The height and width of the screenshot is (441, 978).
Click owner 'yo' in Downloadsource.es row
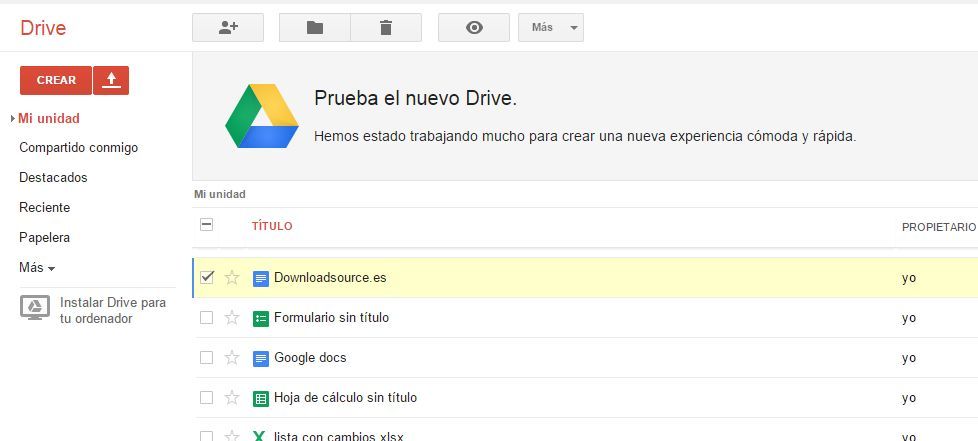pyautogui.click(x=909, y=278)
